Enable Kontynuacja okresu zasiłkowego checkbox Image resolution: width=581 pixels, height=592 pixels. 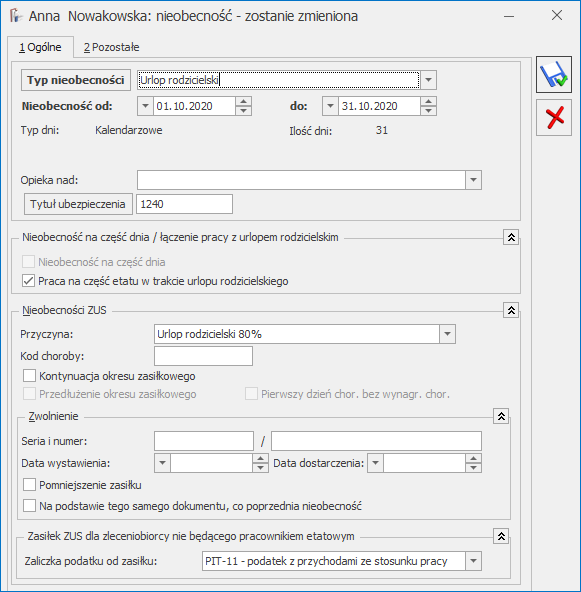[x=29, y=376]
